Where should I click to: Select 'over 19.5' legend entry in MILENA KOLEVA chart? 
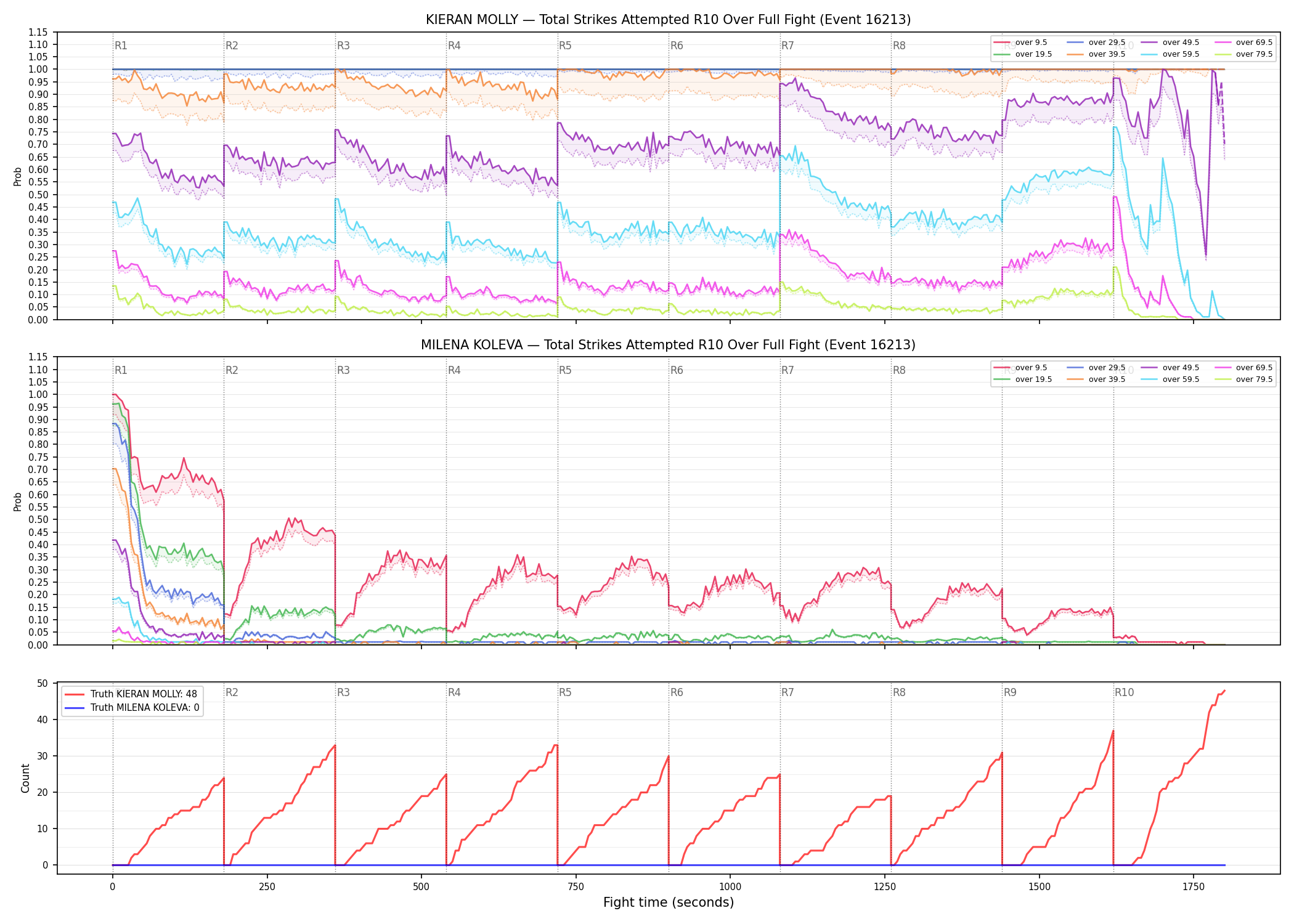coord(1023,379)
